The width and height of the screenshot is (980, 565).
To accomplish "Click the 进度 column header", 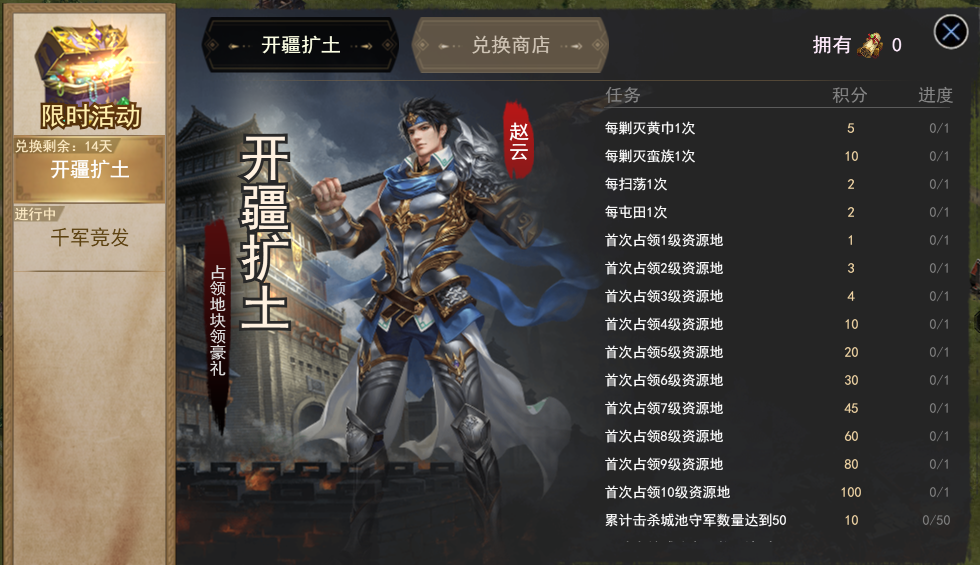I will [935, 95].
